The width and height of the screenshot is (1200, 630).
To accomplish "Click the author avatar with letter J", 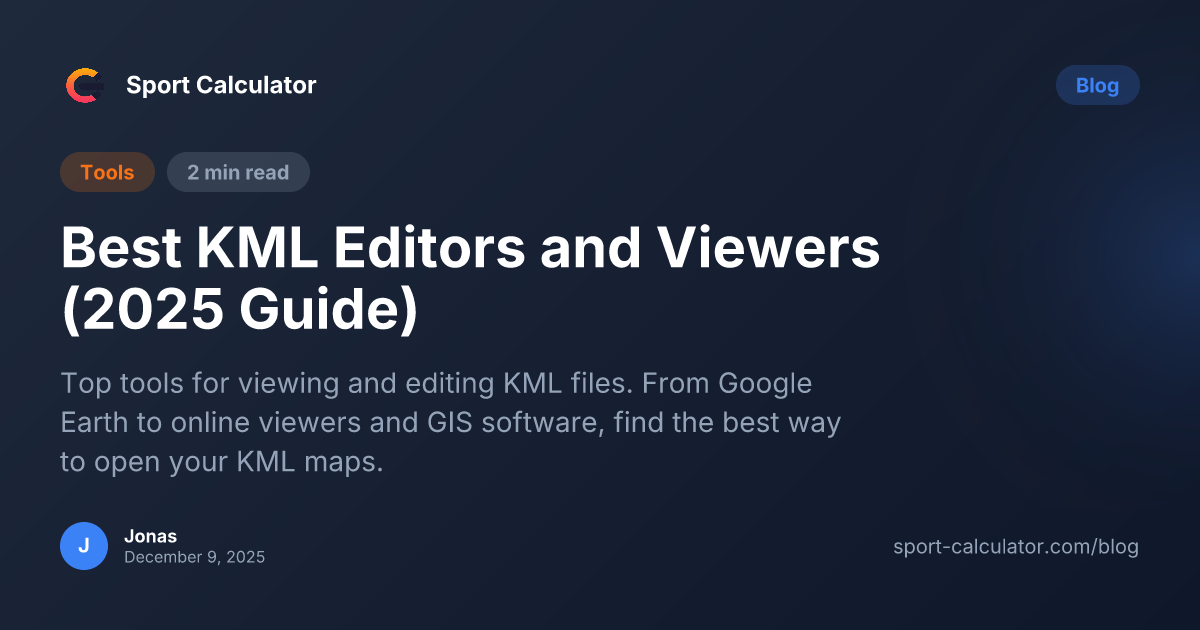I will (84, 546).
